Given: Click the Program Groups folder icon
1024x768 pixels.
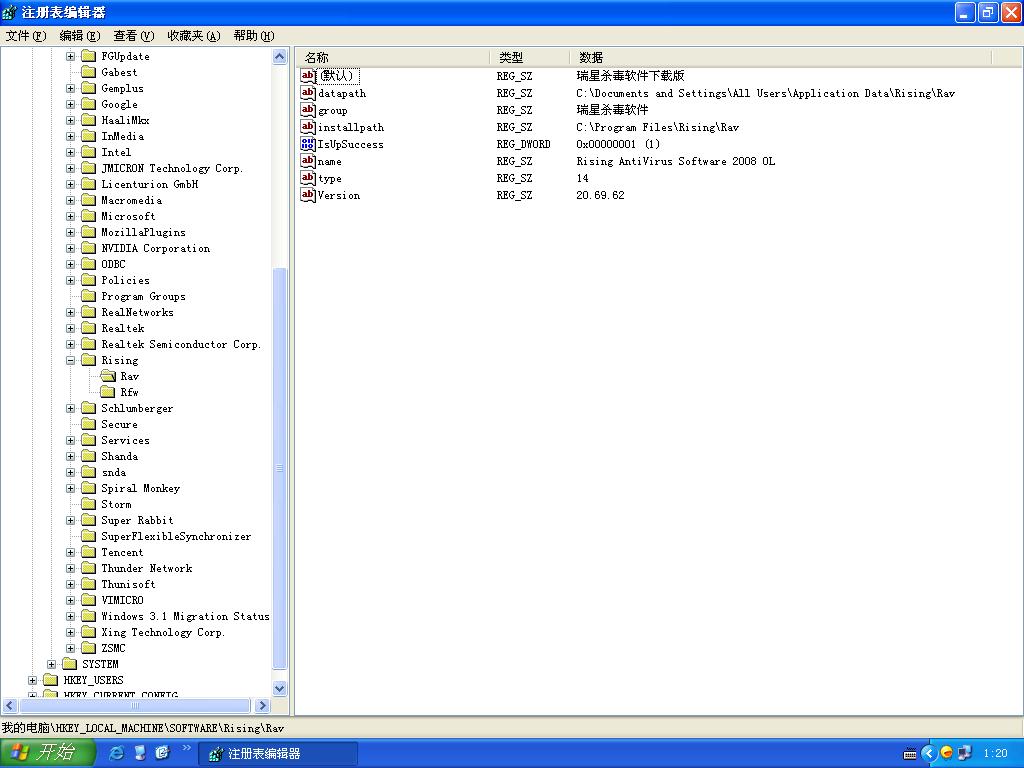Looking at the screenshot, I should click(89, 296).
